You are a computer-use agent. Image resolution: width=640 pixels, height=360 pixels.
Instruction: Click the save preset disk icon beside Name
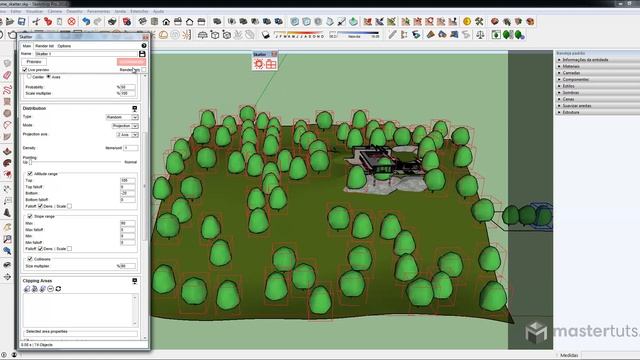click(x=142, y=54)
